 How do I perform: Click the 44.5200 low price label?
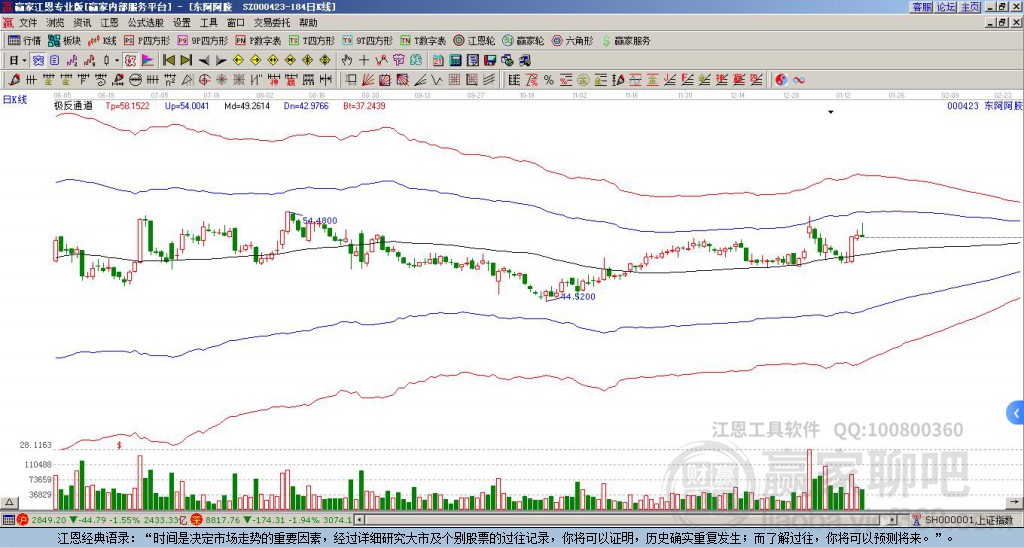pyautogui.click(x=578, y=297)
